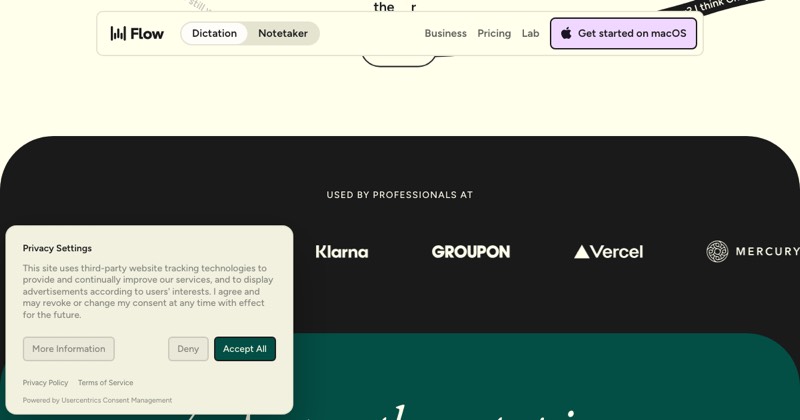800x420 pixels.
Task: Go to the Lab nav link
Action: point(530,34)
